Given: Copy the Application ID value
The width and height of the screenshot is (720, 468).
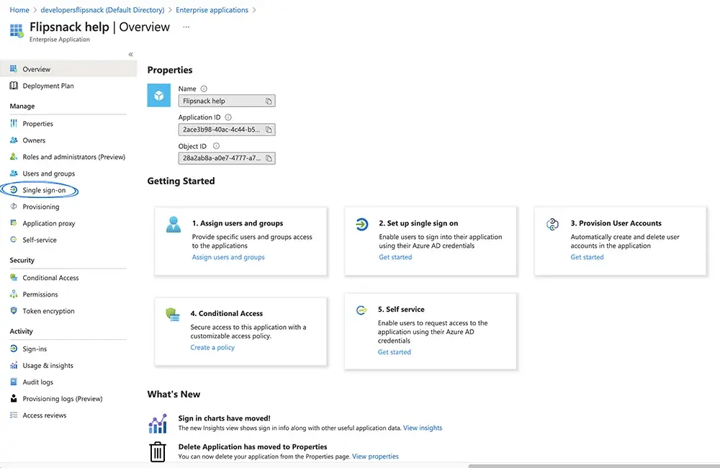Looking at the screenshot, I should click(x=269, y=130).
